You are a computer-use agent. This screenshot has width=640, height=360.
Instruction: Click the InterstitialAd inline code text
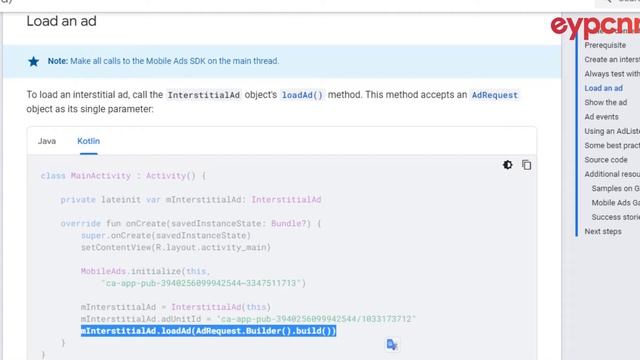[x=204, y=95]
